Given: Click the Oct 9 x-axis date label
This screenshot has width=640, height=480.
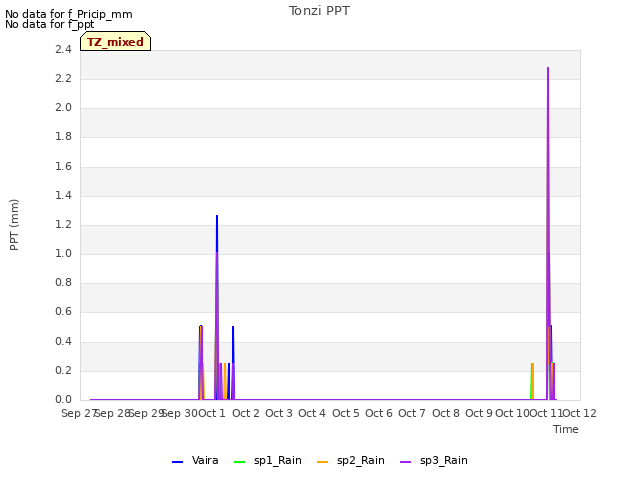Looking at the screenshot, I should pyautogui.click(x=479, y=413).
